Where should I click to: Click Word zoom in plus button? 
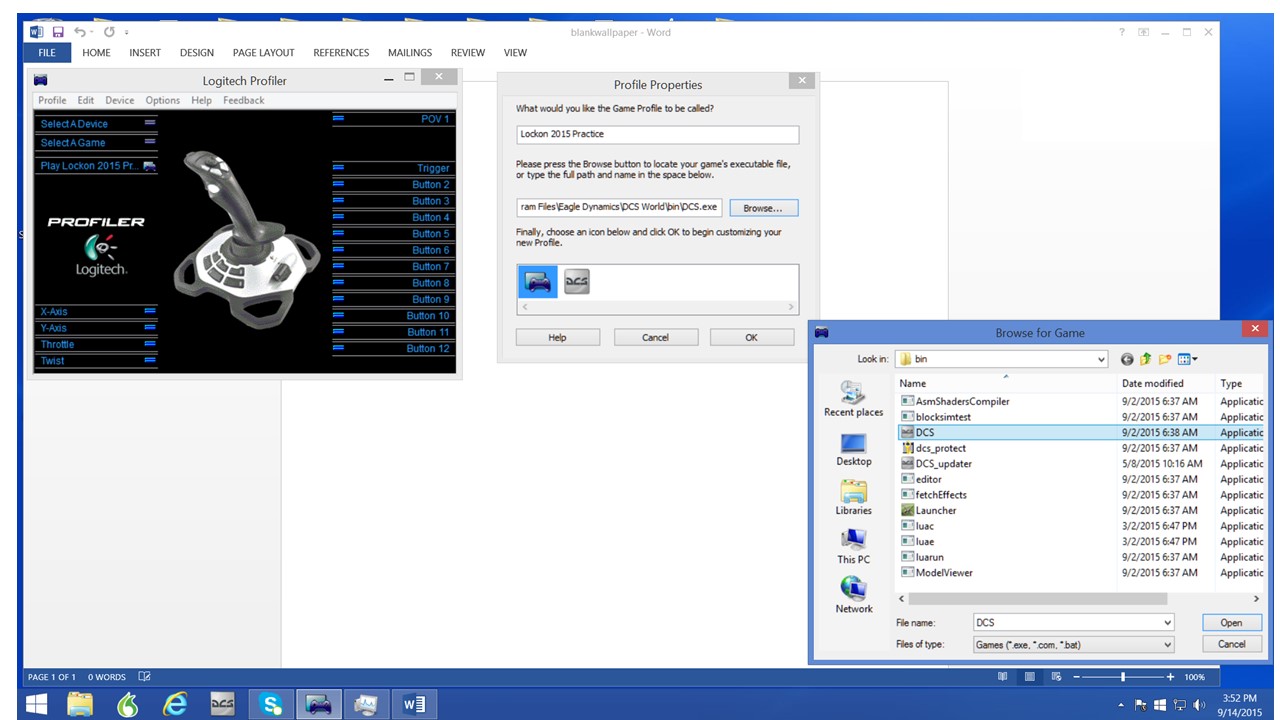point(1172,677)
